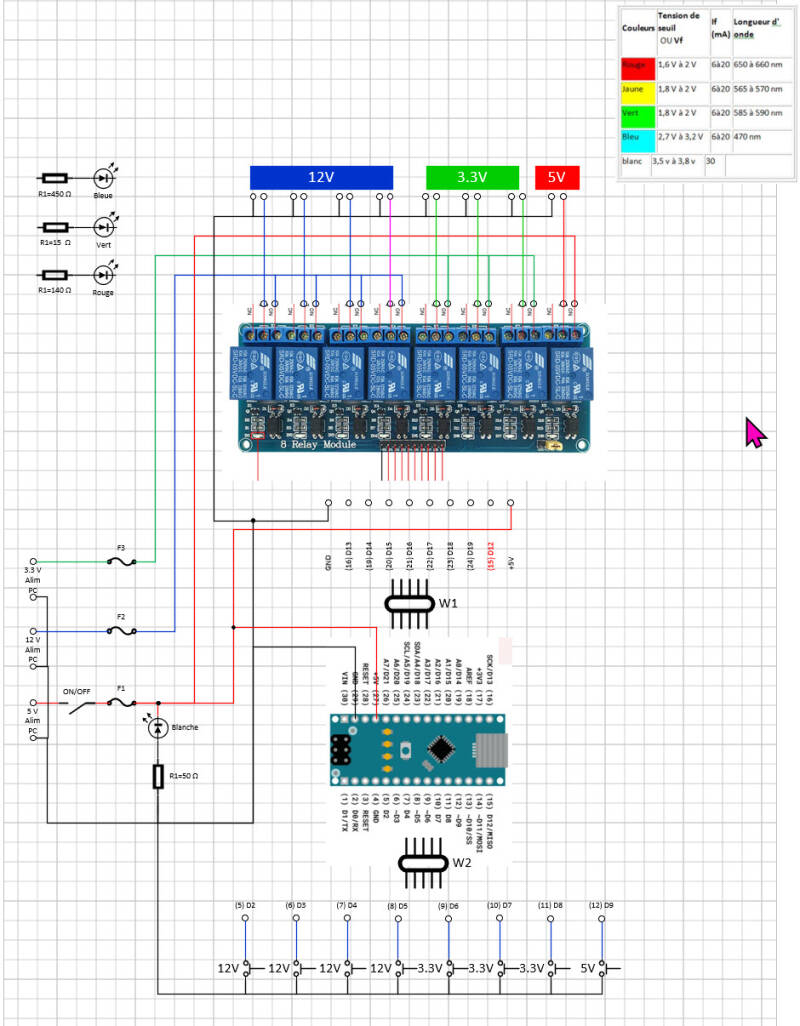Viewport: 800px width, 1026px height.
Task: Select the F2 fuse on the 12V line
Action: (121, 631)
